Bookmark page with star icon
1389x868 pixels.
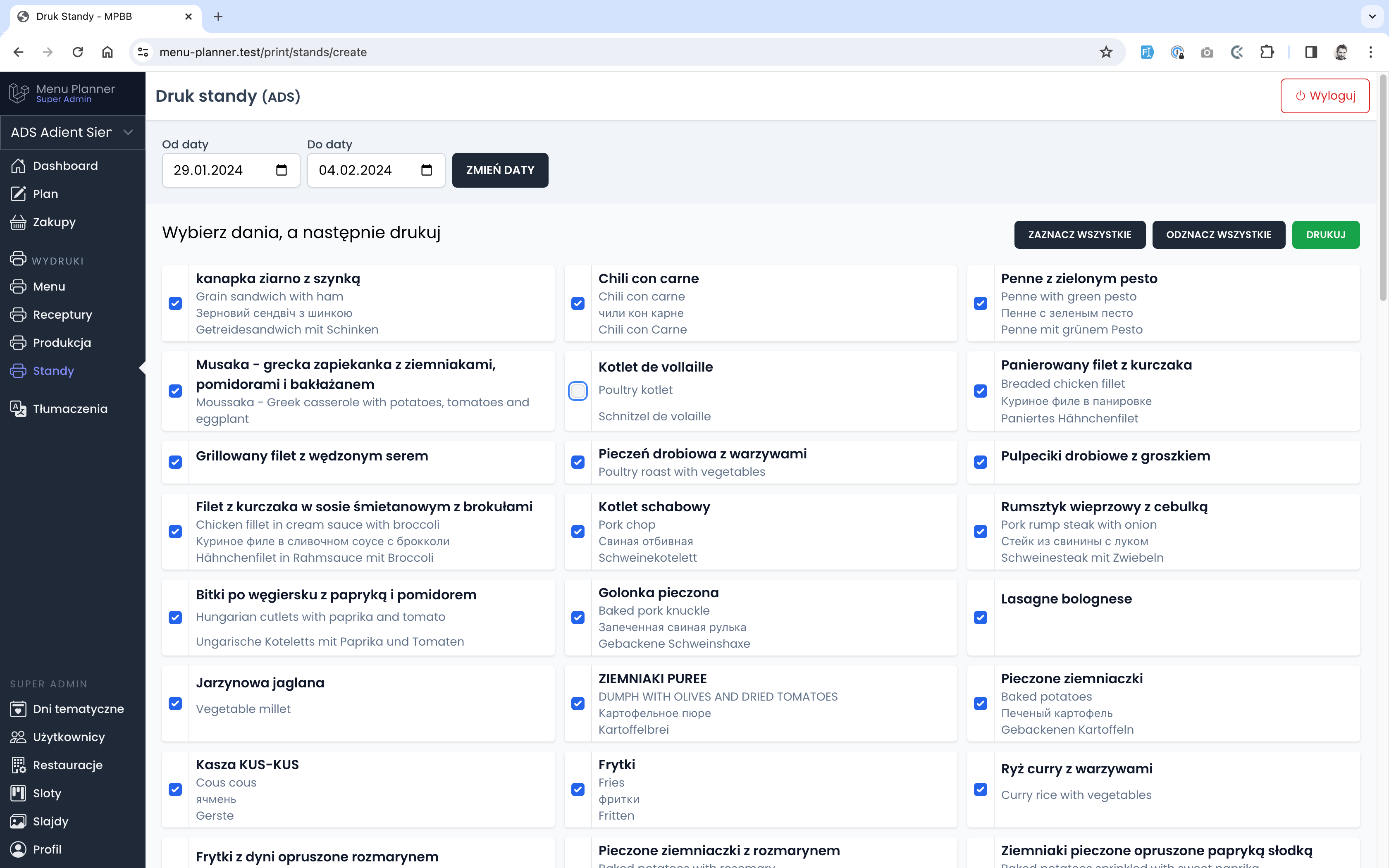point(1106,52)
